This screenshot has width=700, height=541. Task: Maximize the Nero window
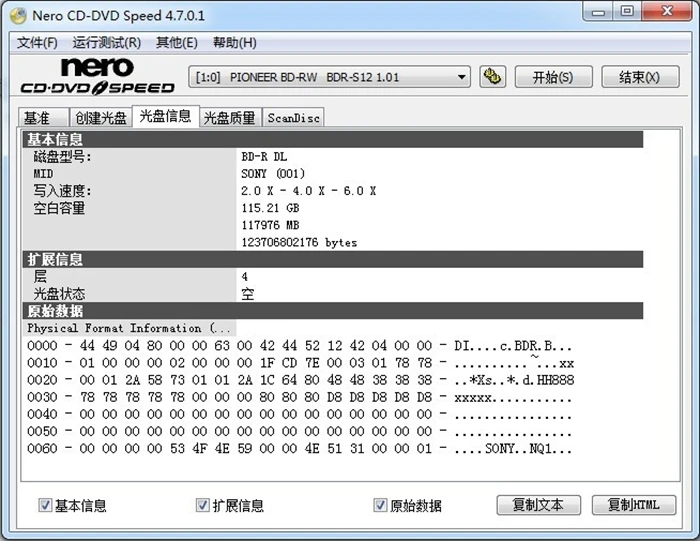coord(627,11)
